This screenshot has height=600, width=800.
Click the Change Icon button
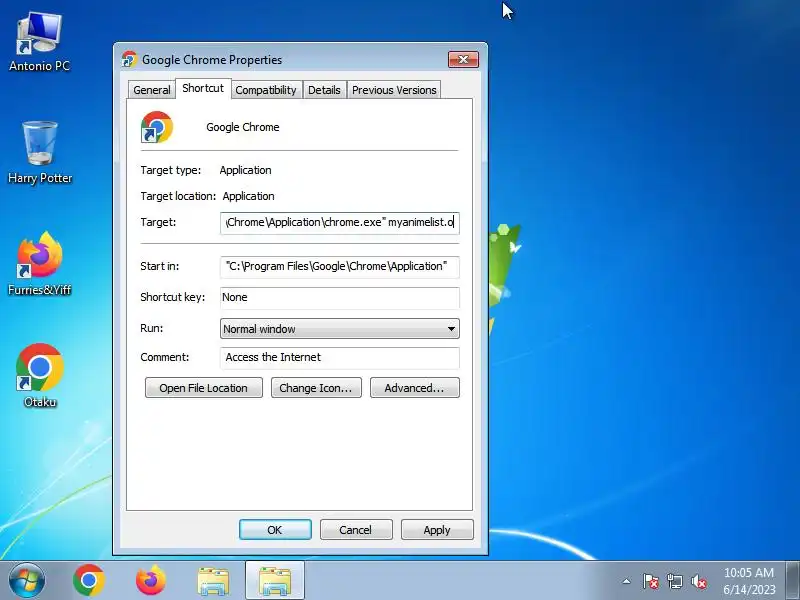[316, 388]
